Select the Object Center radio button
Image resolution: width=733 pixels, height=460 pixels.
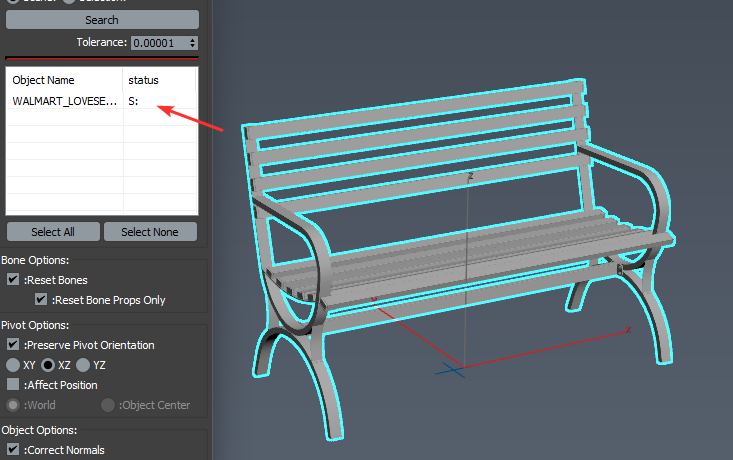point(107,405)
